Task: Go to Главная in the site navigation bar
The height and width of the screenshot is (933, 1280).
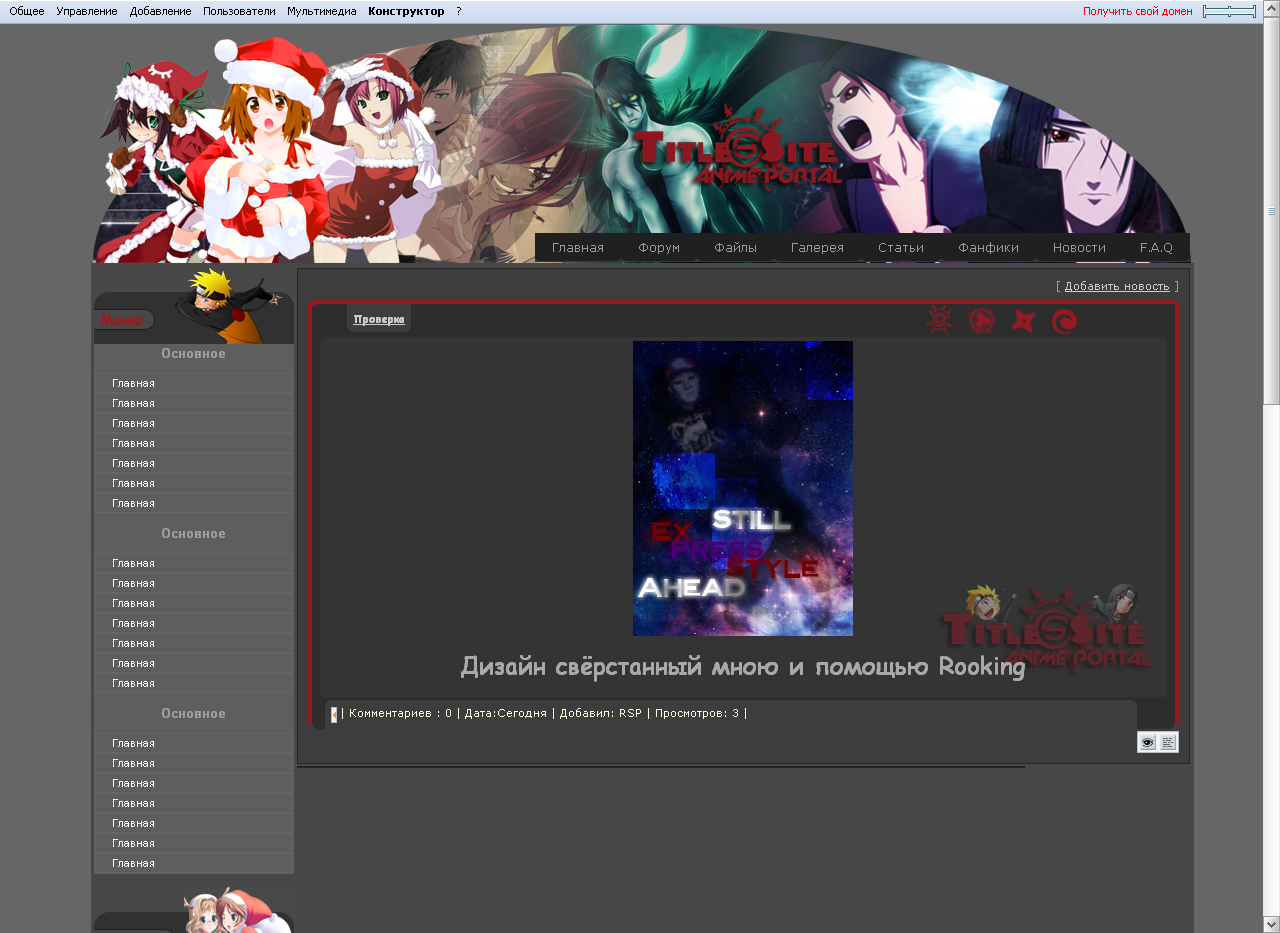Action: pos(578,247)
